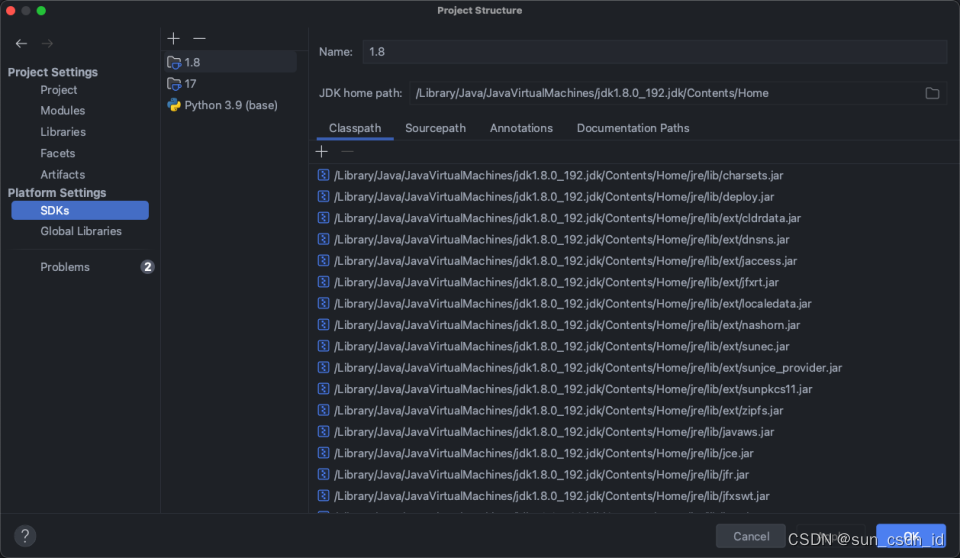Open Project settings

pos(59,90)
